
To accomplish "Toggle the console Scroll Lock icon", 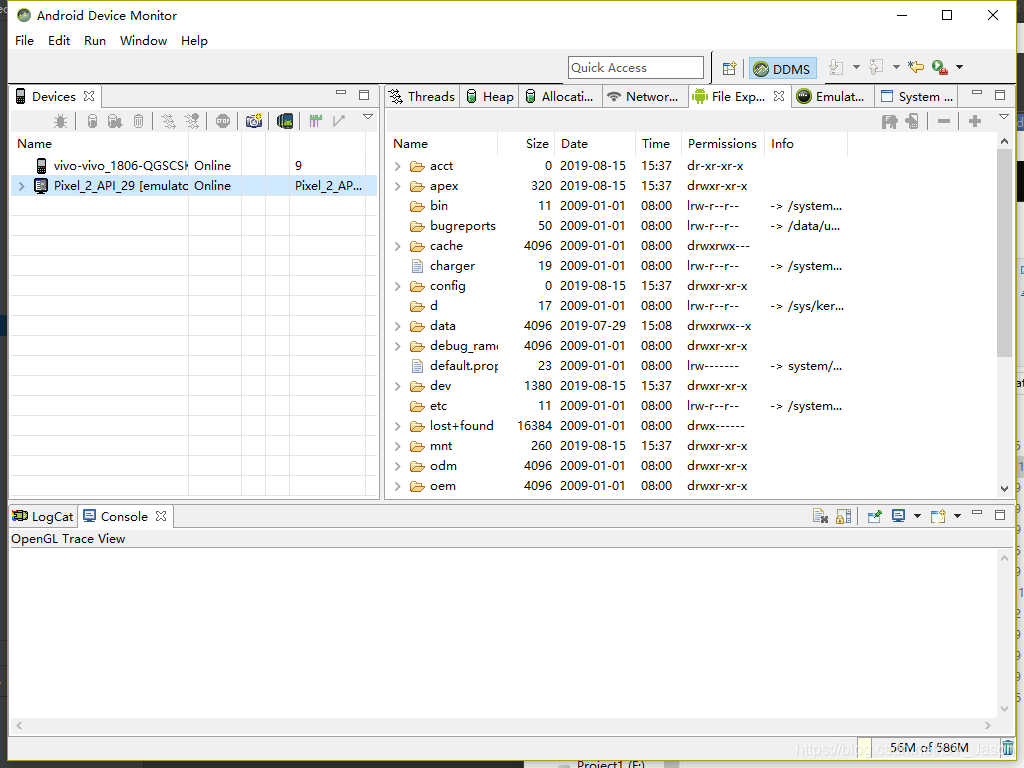I will [x=843, y=517].
